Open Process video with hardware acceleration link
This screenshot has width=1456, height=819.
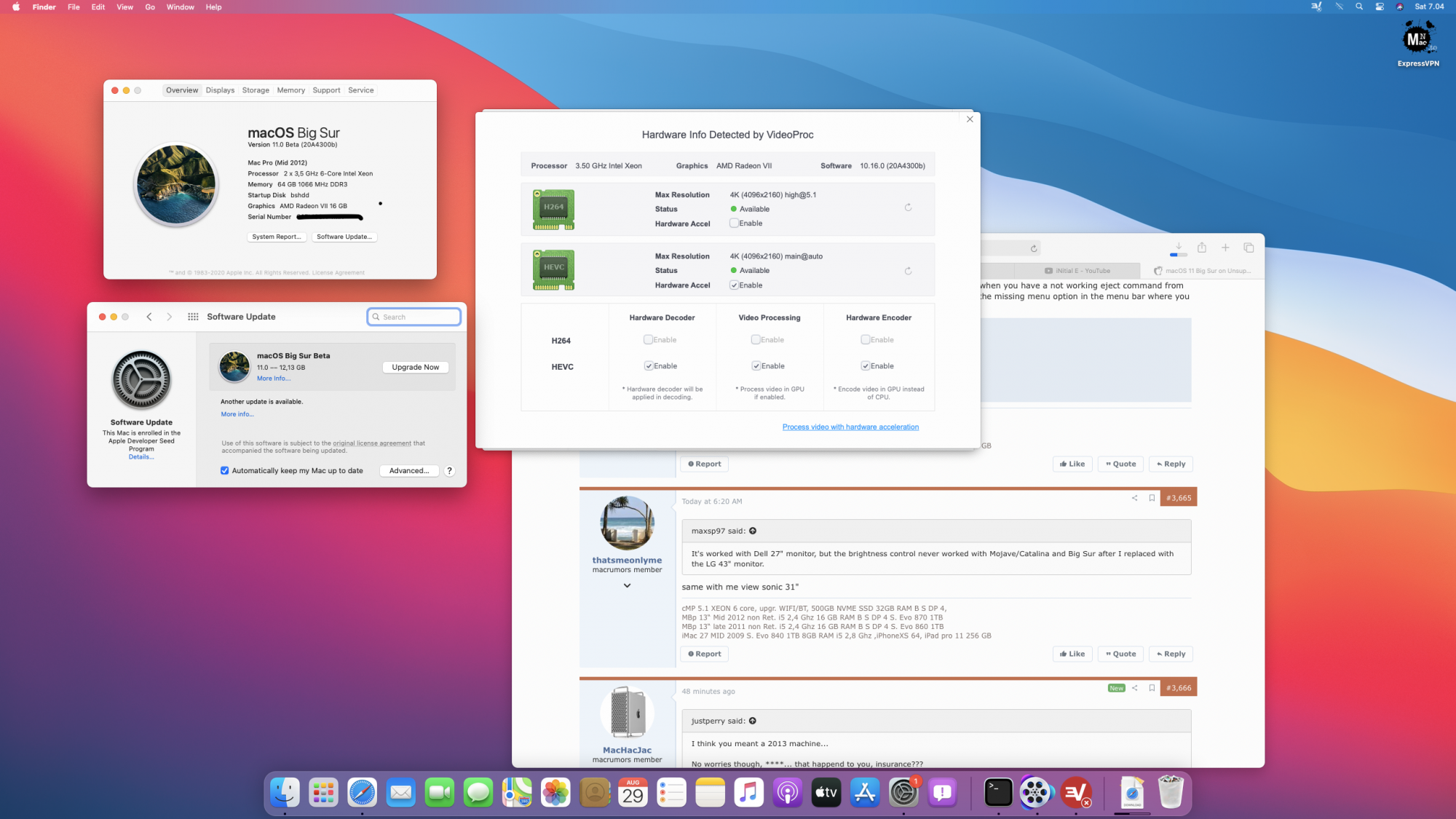click(x=850, y=427)
